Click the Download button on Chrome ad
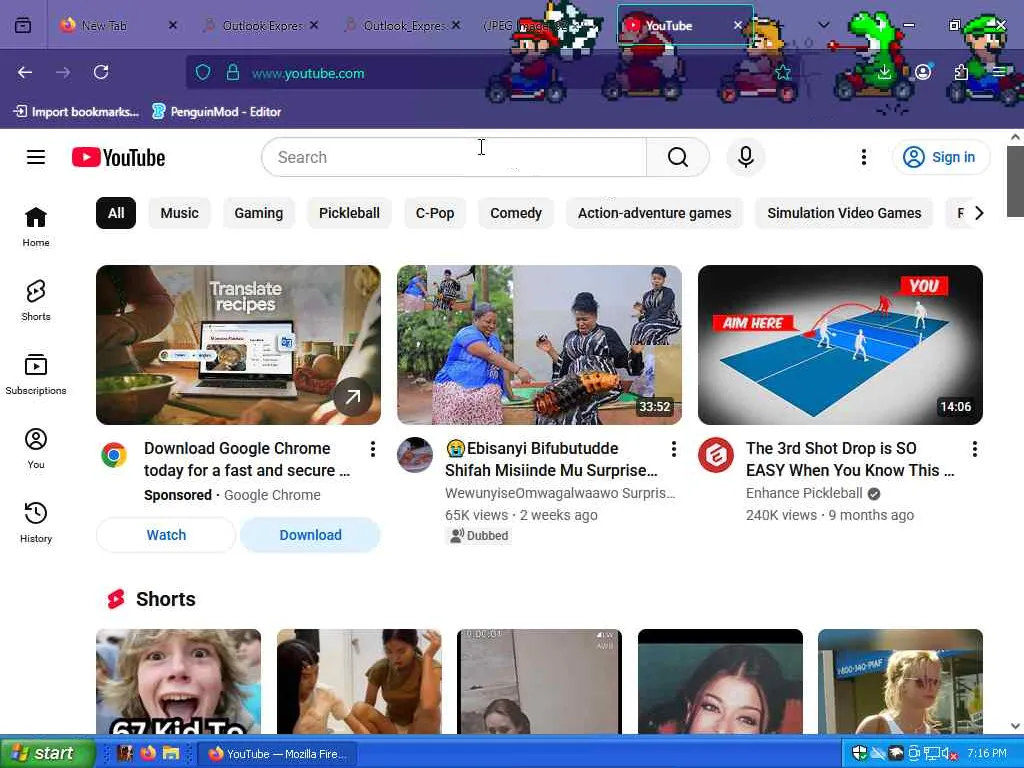Screen dimensions: 1024x768 pyautogui.click(x=310, y=535)
